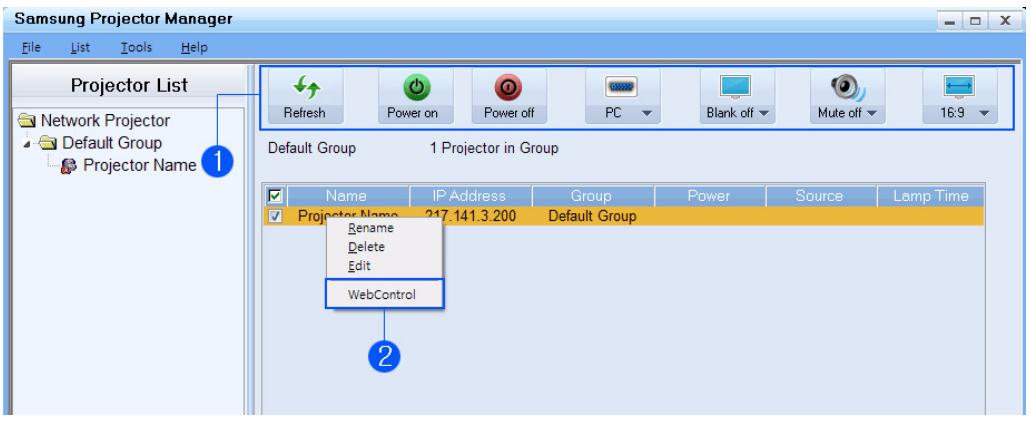The image size is (1031, 421).
Task: Click the Mute off speaker icon
Action: point(847,87)
